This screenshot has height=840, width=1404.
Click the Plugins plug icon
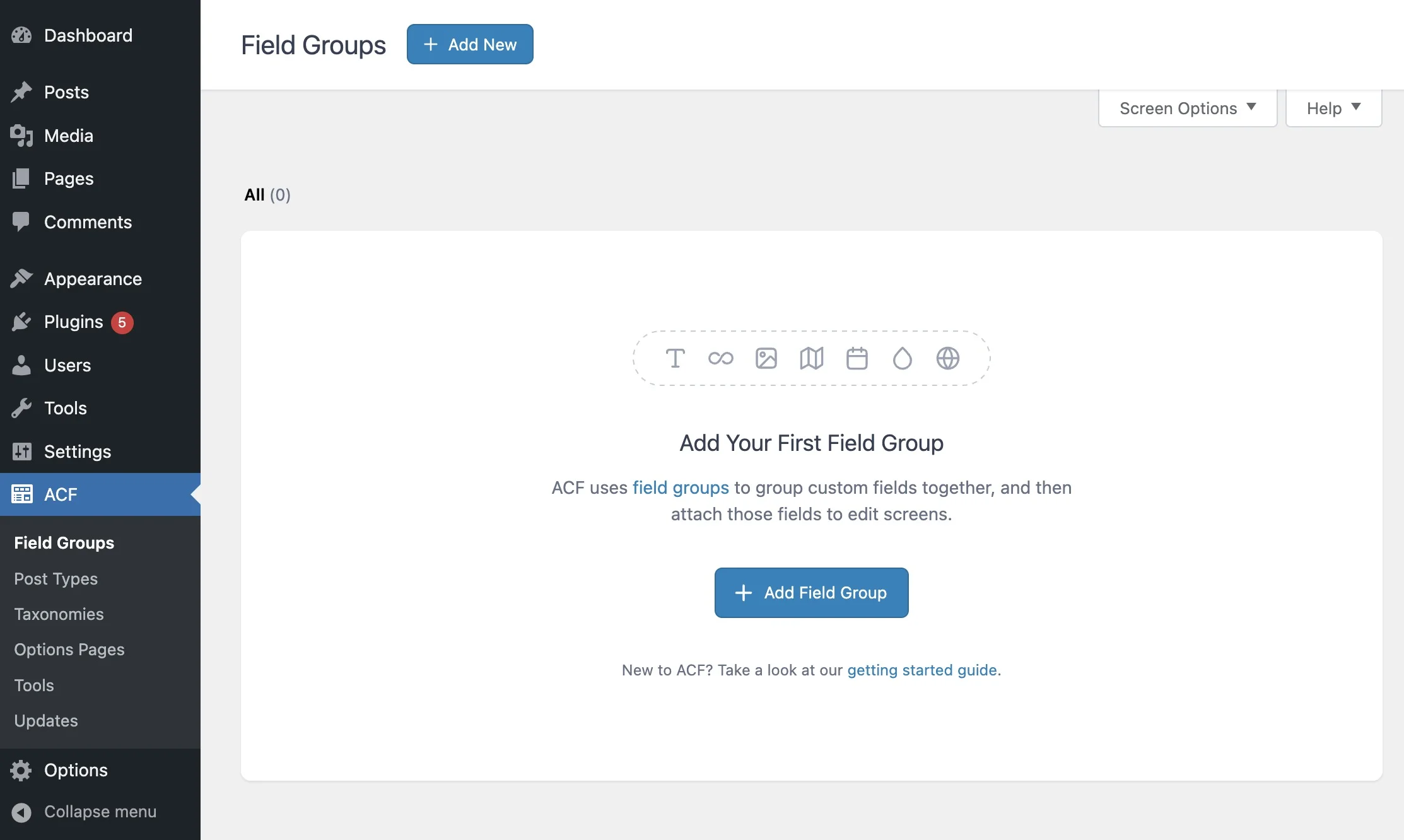click(x=21, y=322)
